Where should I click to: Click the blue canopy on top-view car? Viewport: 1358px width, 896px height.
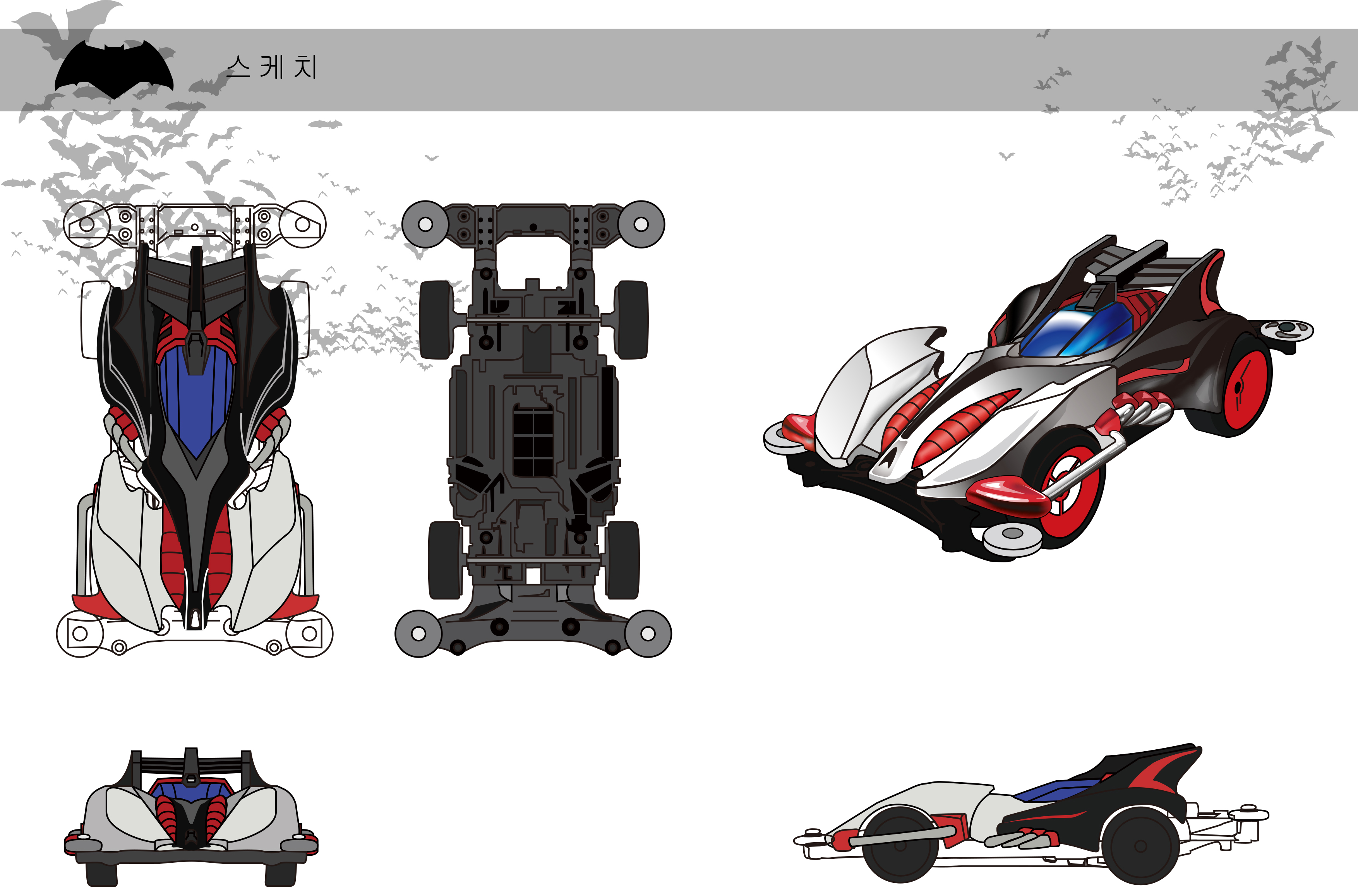(x=197, y=400)
